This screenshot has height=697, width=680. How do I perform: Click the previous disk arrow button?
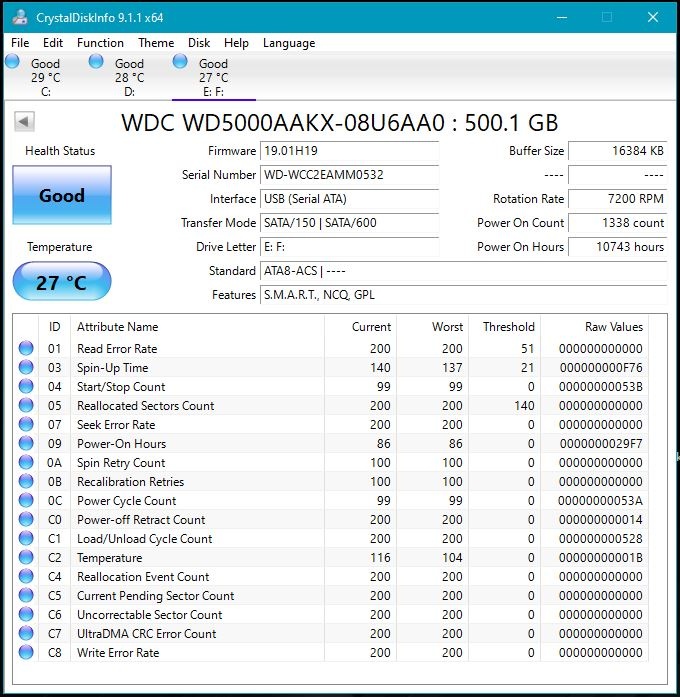pyautogui.click(x=24, y=121)
